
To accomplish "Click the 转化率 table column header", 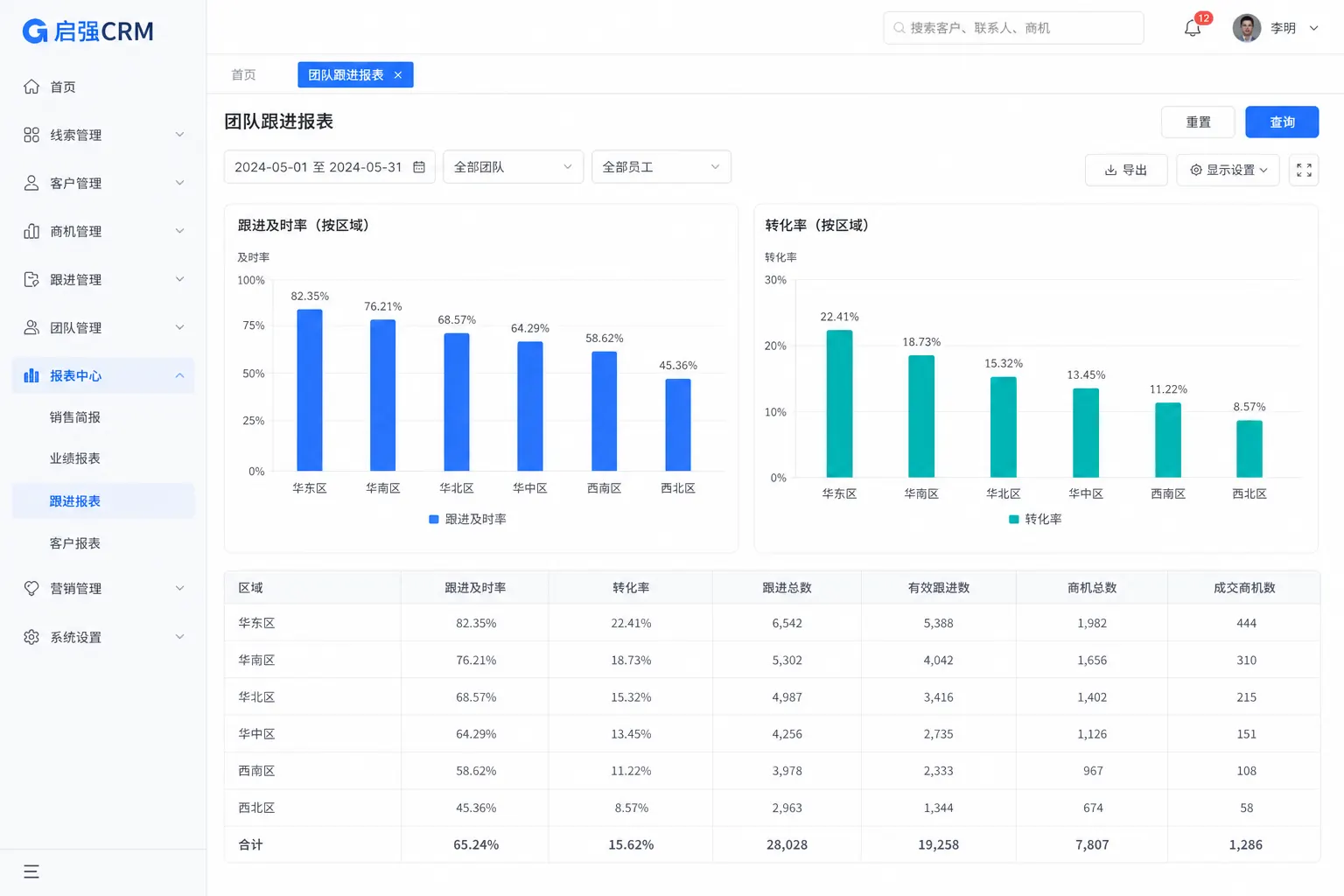I will 631,588.
